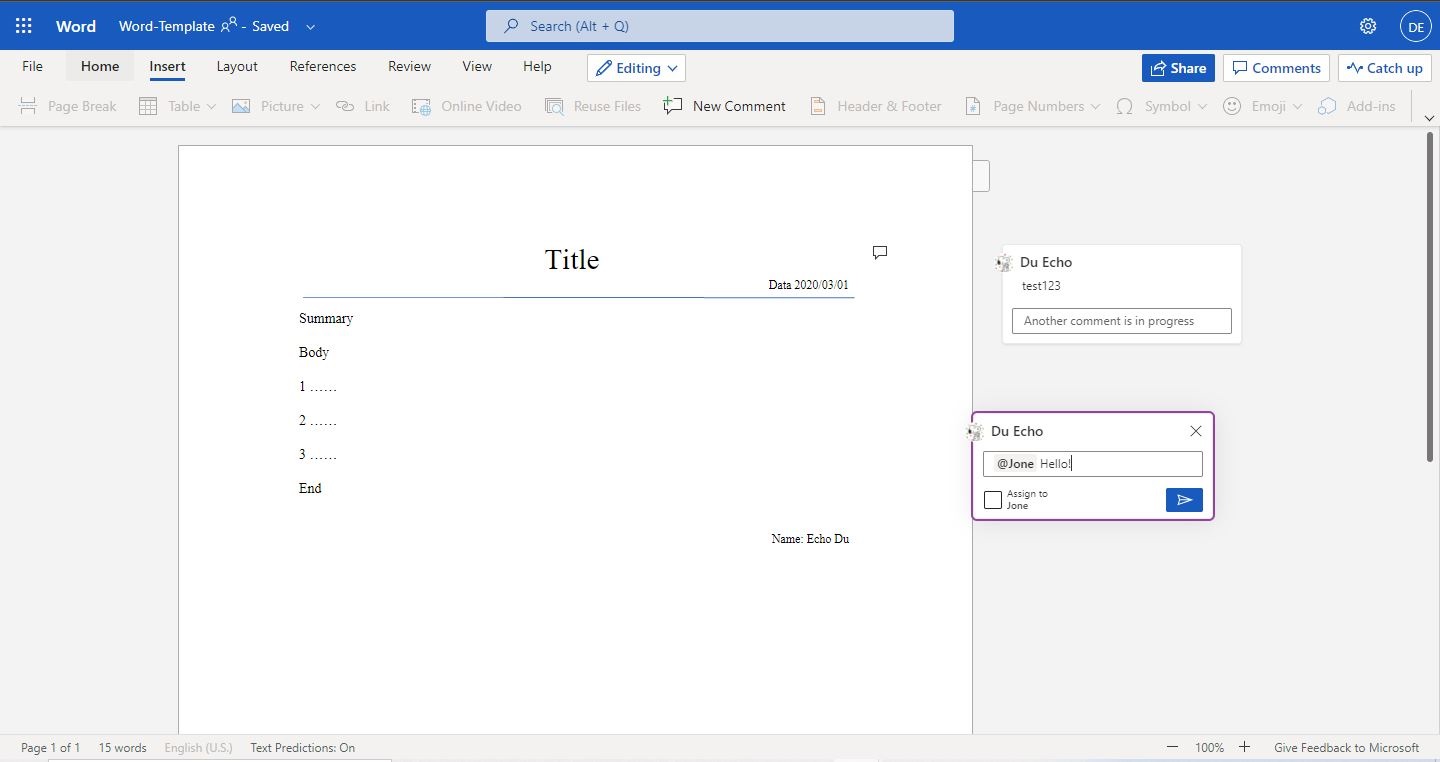
Task: Tick the Assign to Jone checkbox
Action: click(993, 500)
